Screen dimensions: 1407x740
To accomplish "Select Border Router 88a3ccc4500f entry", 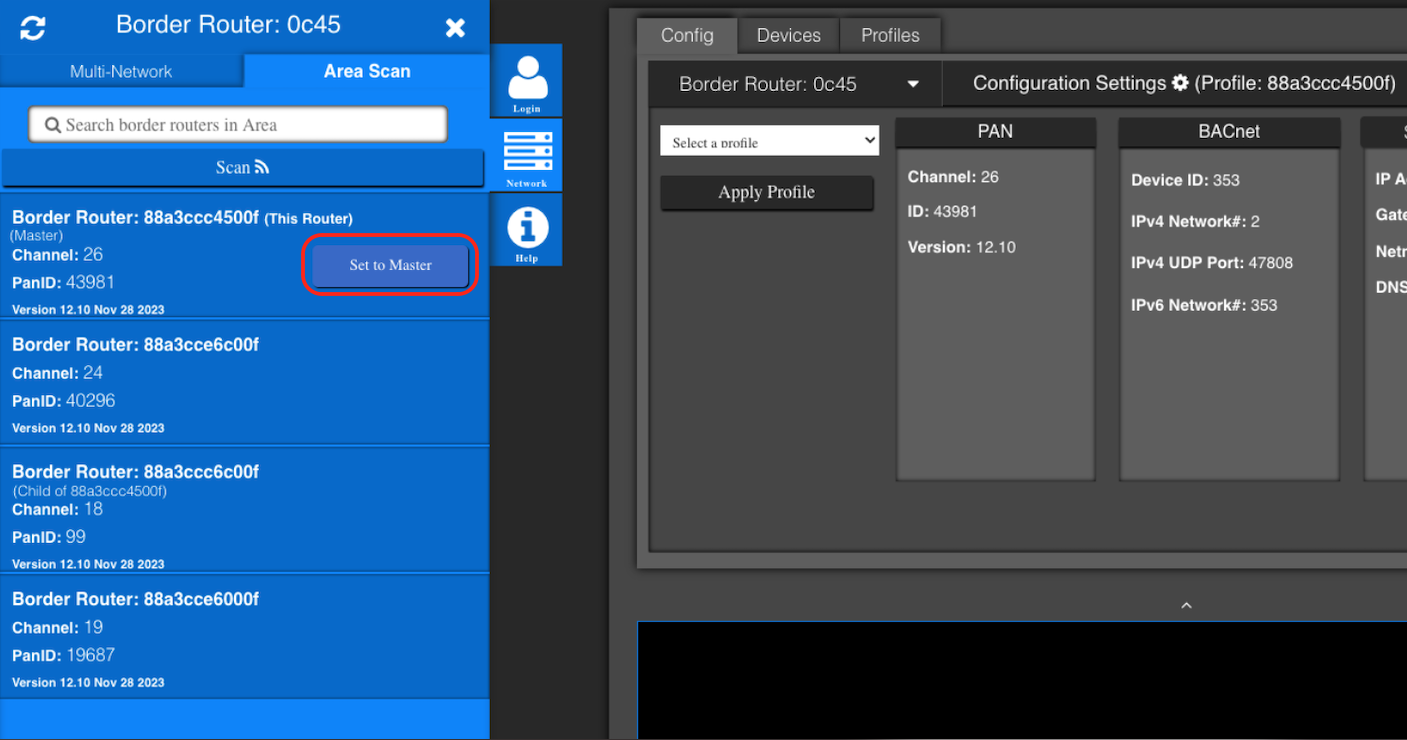I will pyautogui.click(x=244, y=258).
